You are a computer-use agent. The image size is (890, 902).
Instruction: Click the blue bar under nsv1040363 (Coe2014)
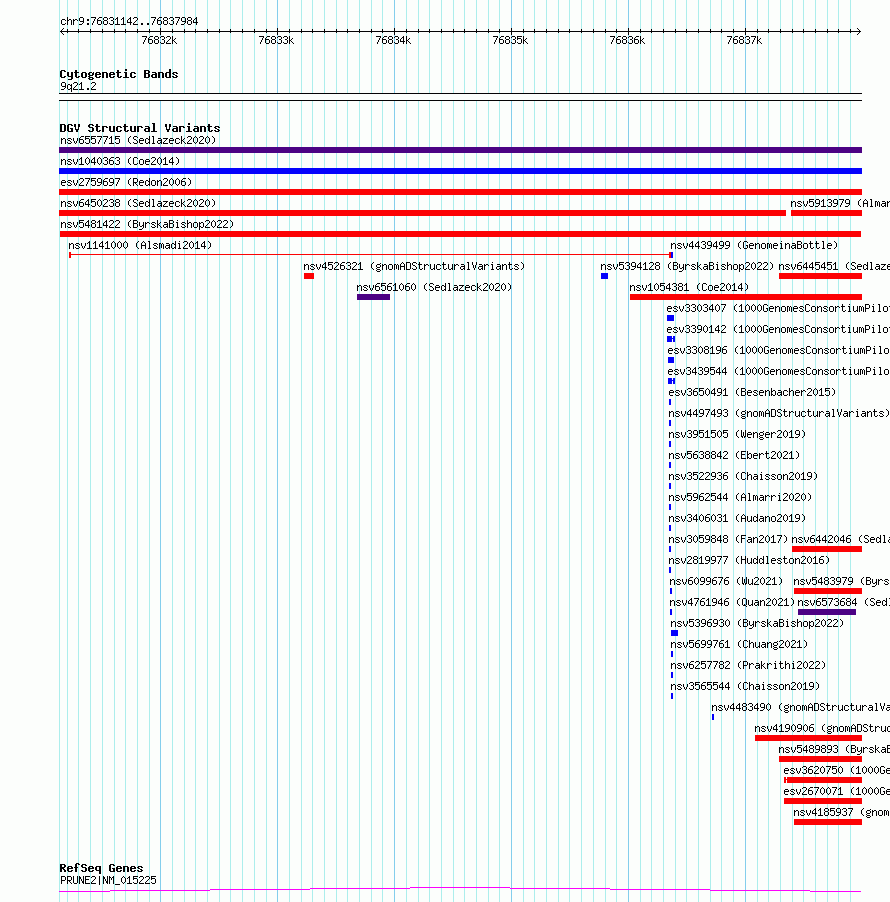coord(460,171)
